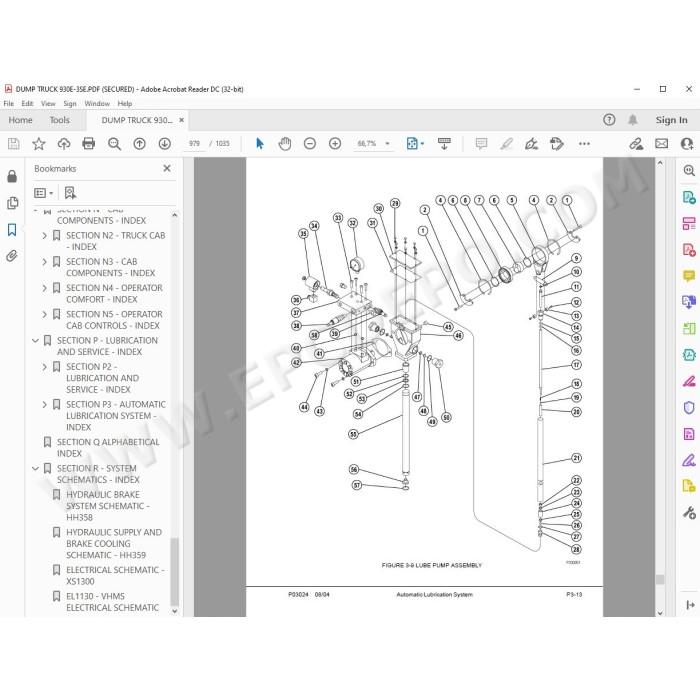Toggle the Bookmarks panel icon

[x=12, y=230]
